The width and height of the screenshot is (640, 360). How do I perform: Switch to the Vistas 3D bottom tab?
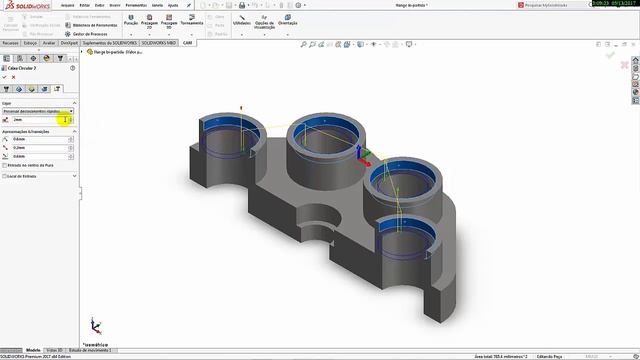[x=54, y=350]
